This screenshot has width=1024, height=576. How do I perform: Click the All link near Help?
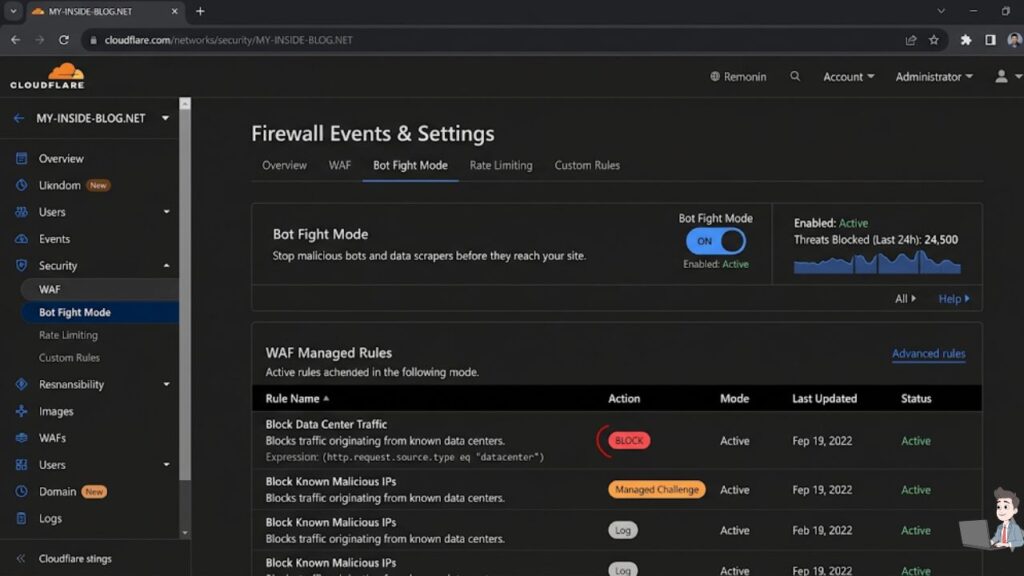(x=905, y=298)
